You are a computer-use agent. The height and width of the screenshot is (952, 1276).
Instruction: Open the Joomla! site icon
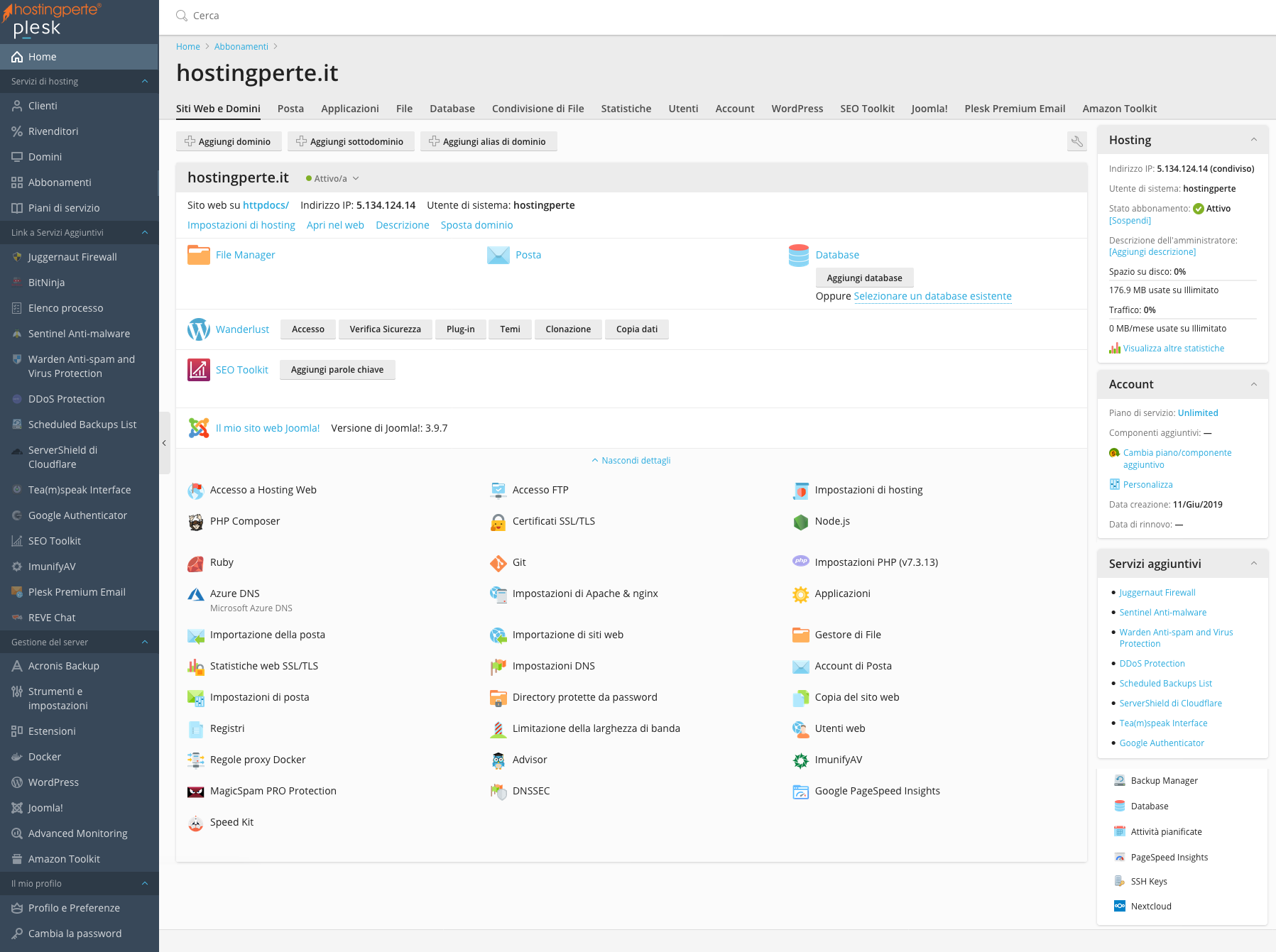pos(198,428)
